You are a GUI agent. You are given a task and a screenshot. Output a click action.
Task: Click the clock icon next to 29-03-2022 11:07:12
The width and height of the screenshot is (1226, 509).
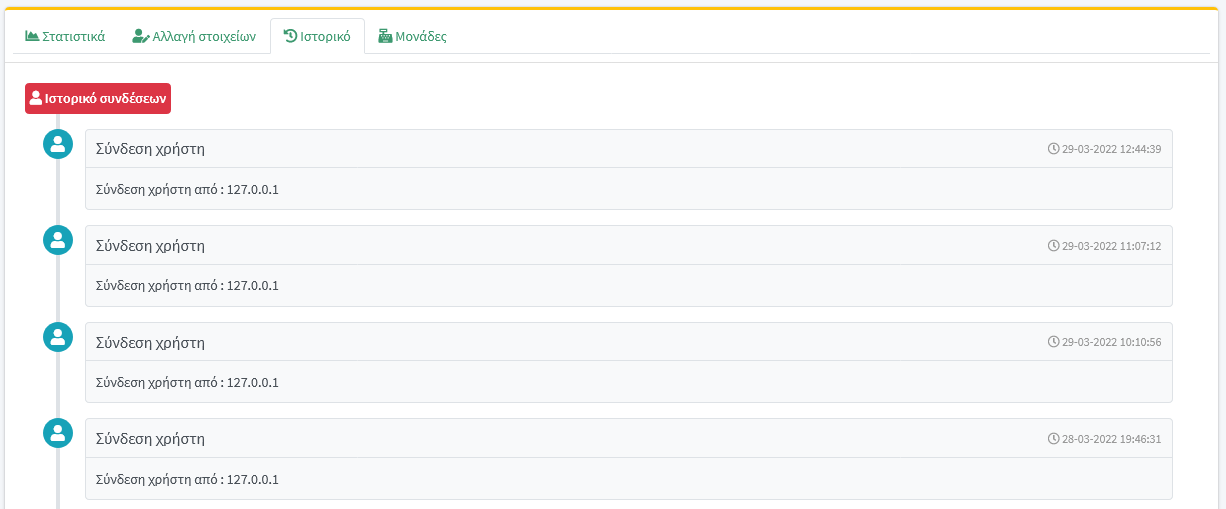(1053, 245)
